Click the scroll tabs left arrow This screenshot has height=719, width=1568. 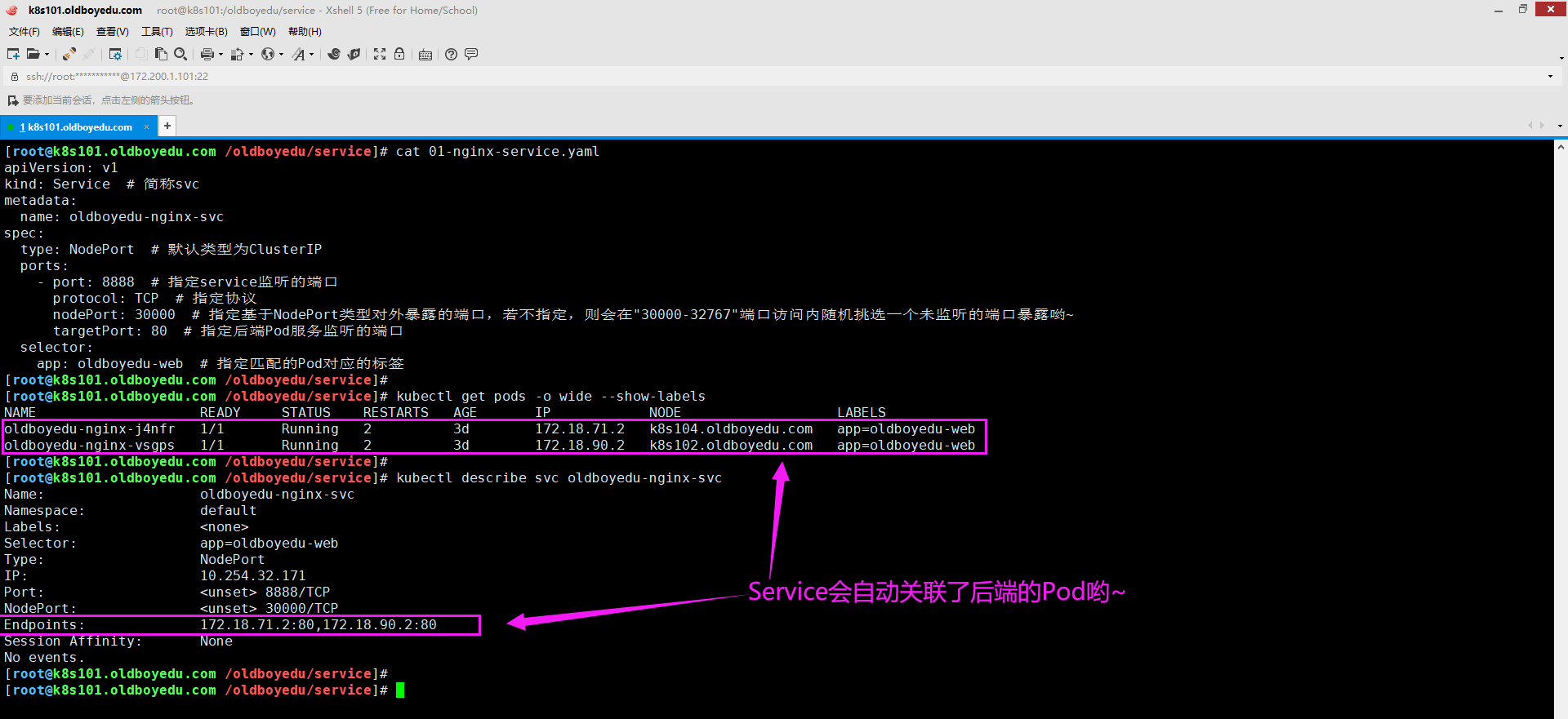pyautogui.click(x=1530, y=126)
